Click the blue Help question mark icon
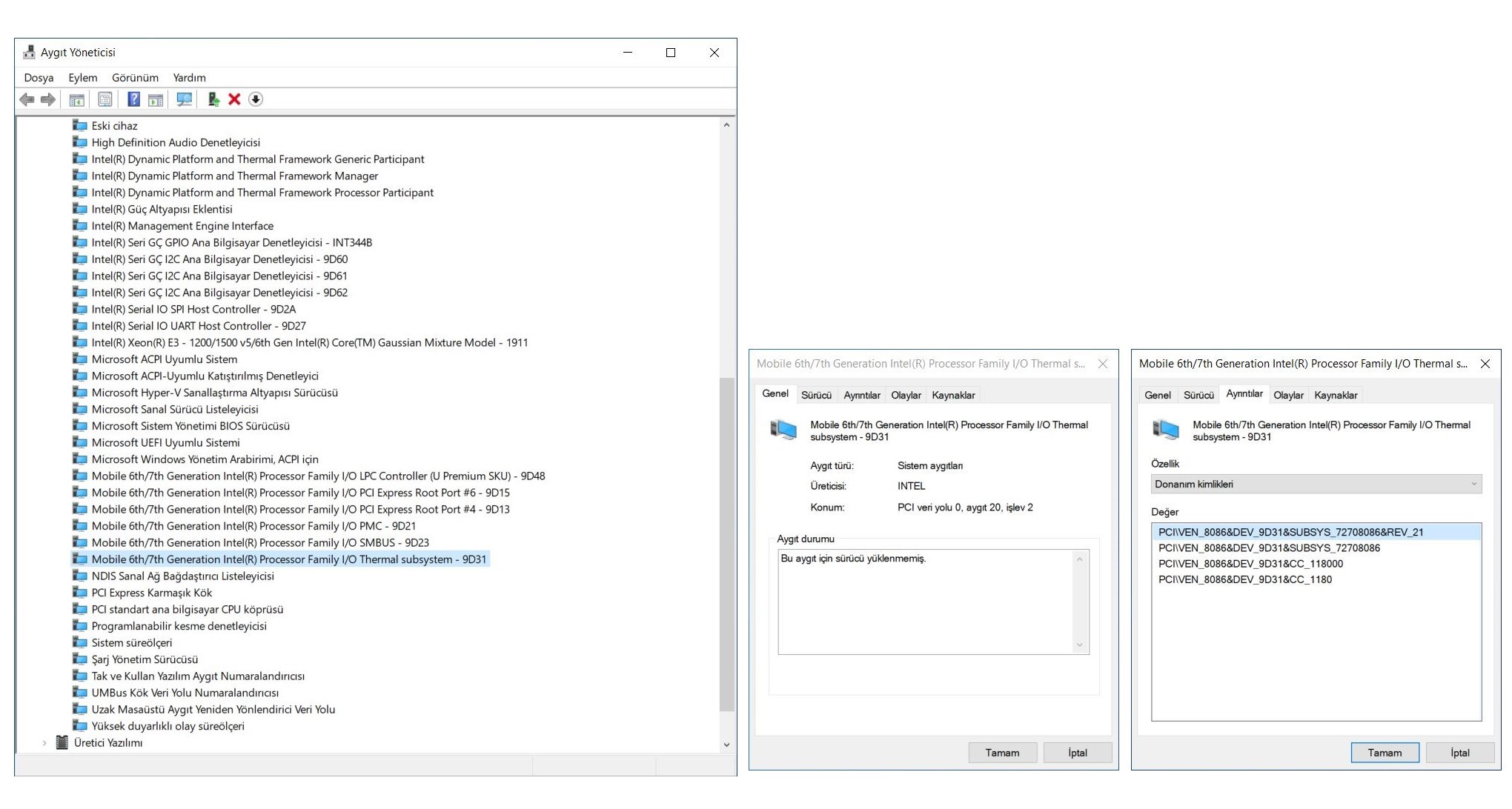 coord(133,99)
